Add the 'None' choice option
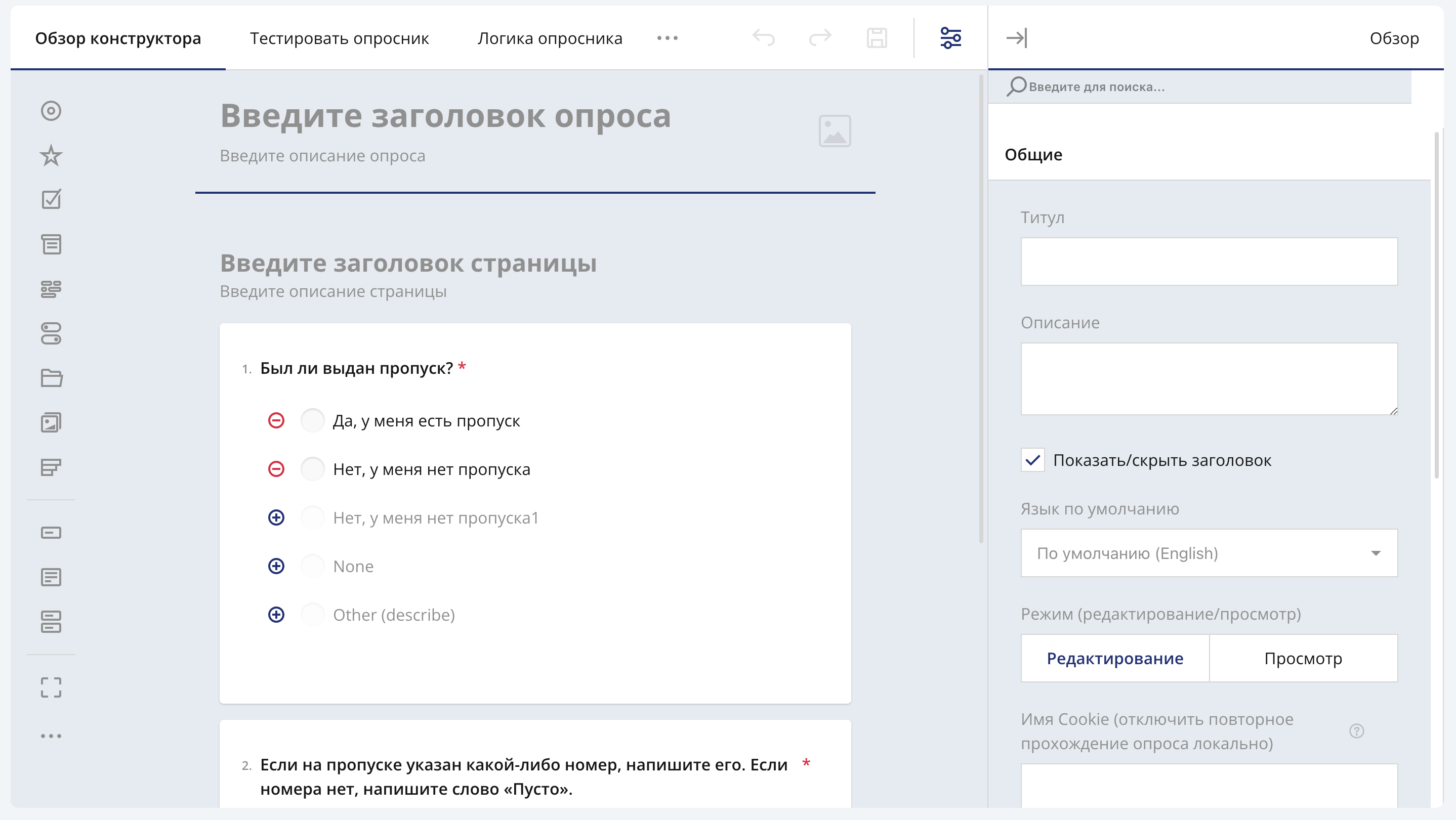Screen dimensions: 1456x820 click(276, 566)
